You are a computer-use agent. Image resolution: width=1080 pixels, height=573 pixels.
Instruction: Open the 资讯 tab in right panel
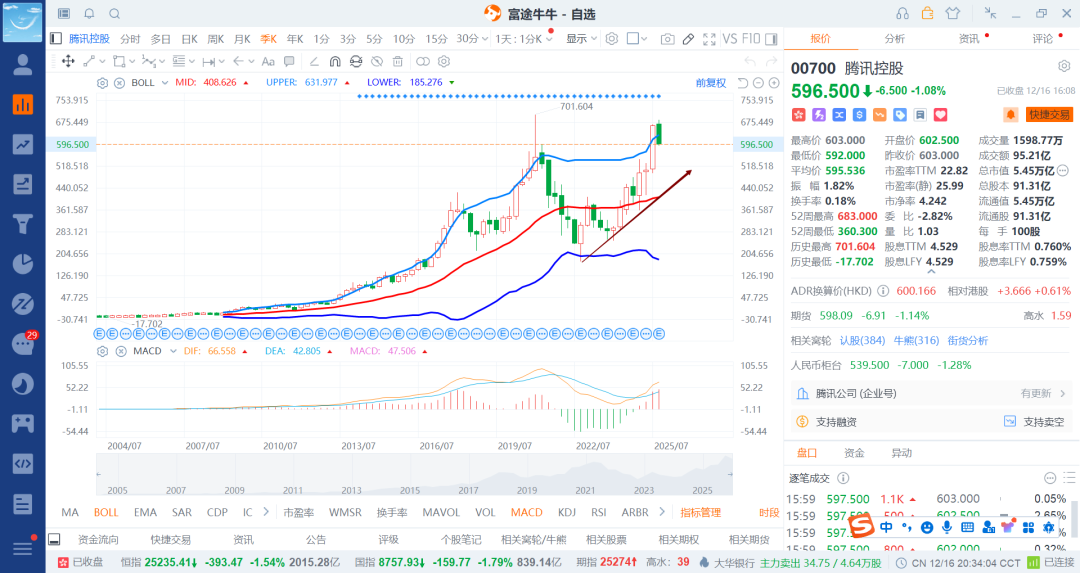click(969, 39)
